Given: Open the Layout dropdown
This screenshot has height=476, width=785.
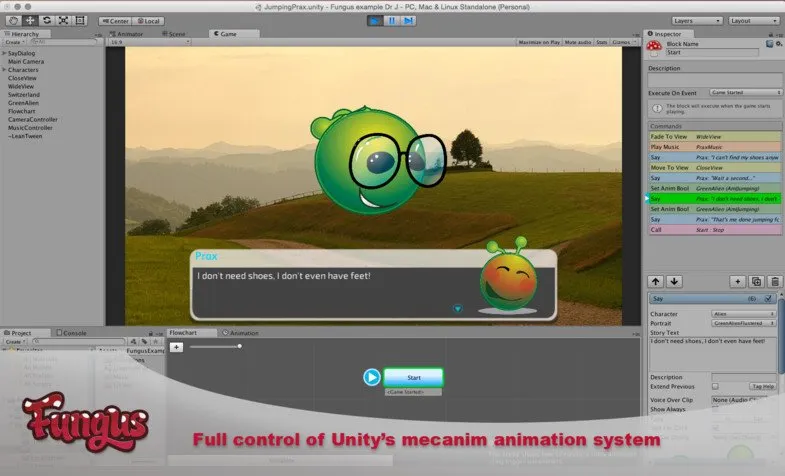Looking at the screenshot, I should 753,21.
